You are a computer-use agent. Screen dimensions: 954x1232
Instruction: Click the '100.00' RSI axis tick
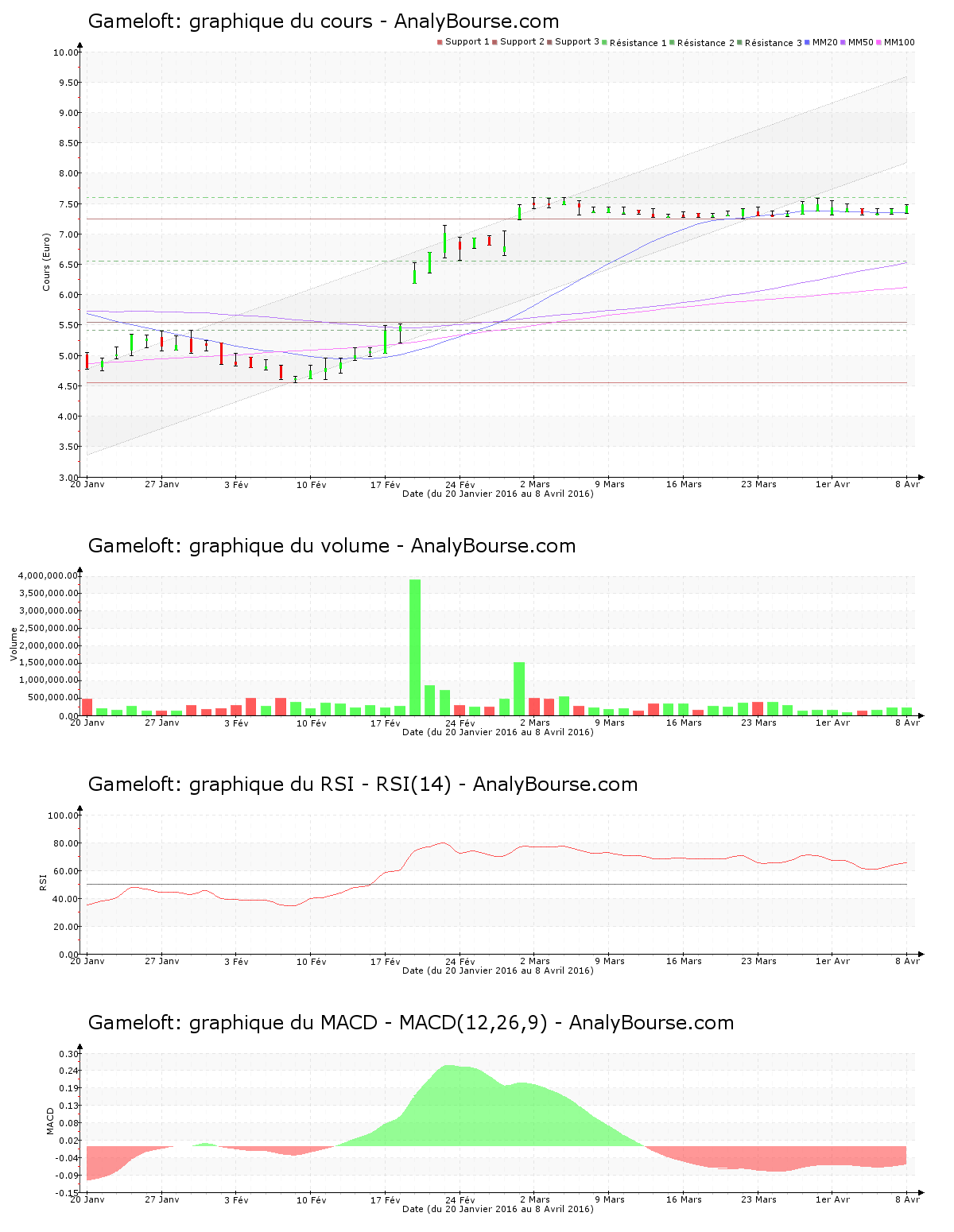(64, 816)
